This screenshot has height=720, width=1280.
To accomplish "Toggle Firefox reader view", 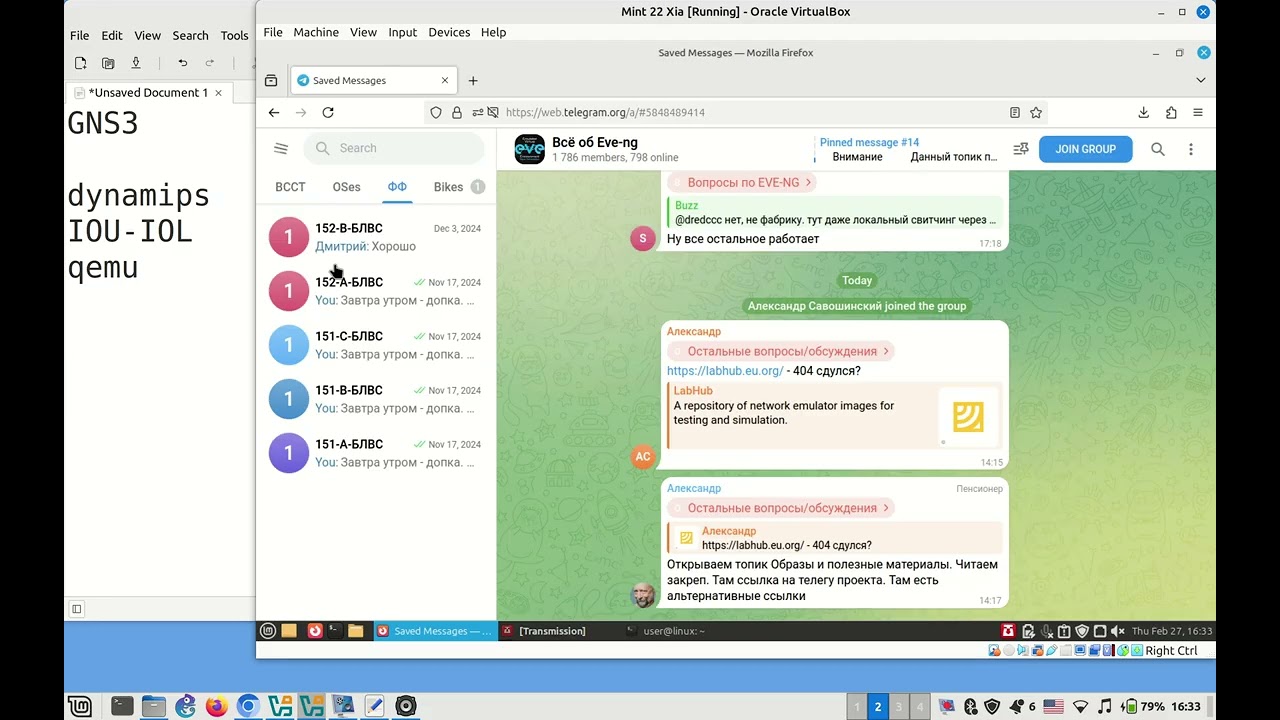I will tap(1014, 112).
